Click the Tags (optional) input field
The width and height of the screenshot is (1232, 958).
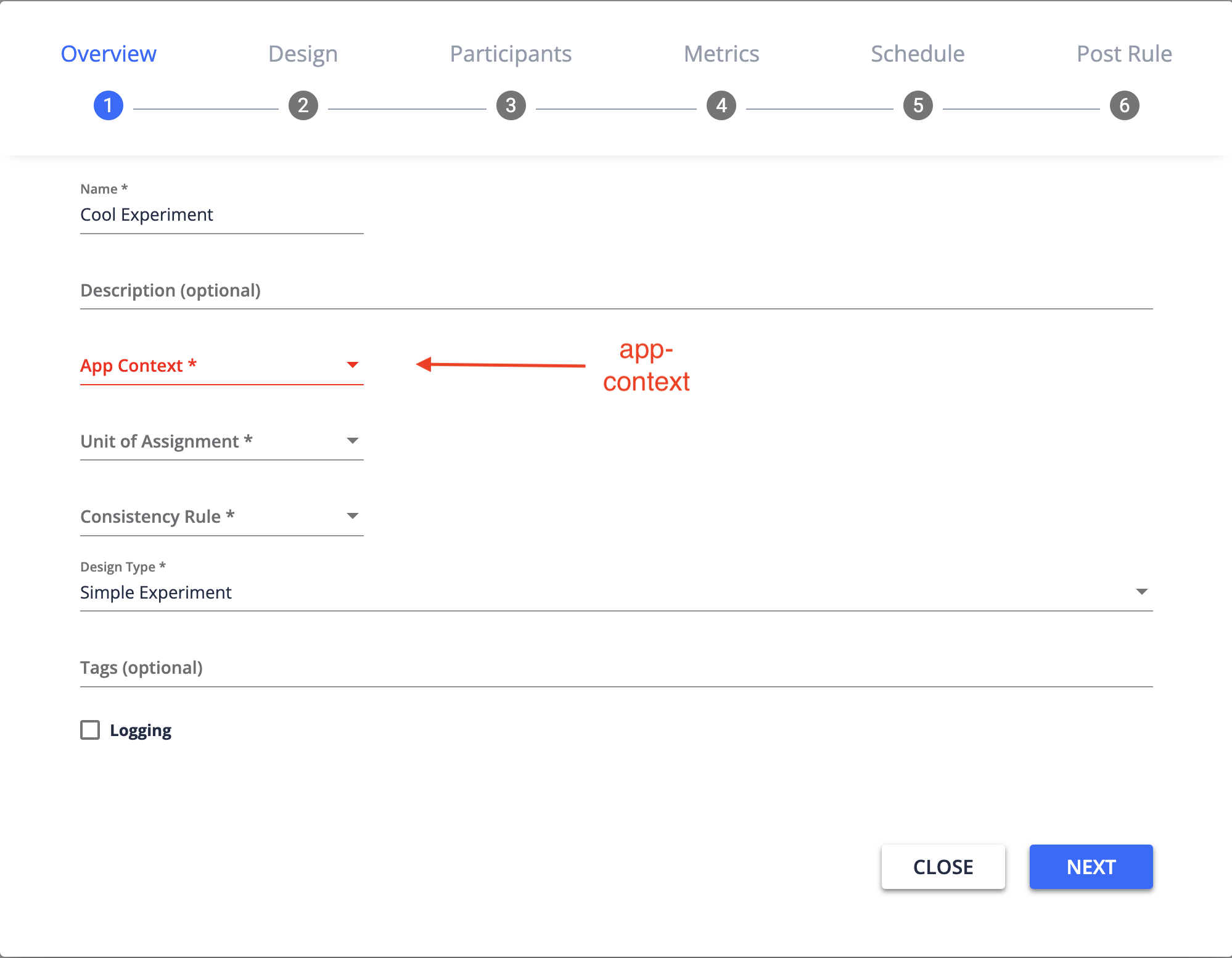(615, 668)
